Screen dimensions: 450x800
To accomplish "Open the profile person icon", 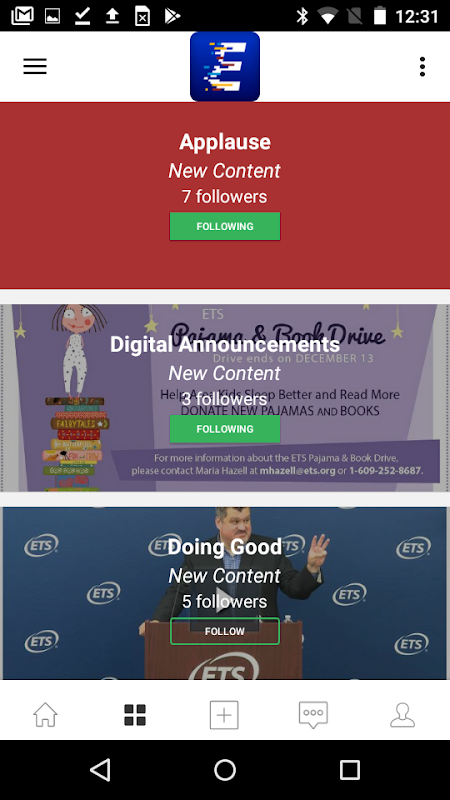I will pos(403,714).
